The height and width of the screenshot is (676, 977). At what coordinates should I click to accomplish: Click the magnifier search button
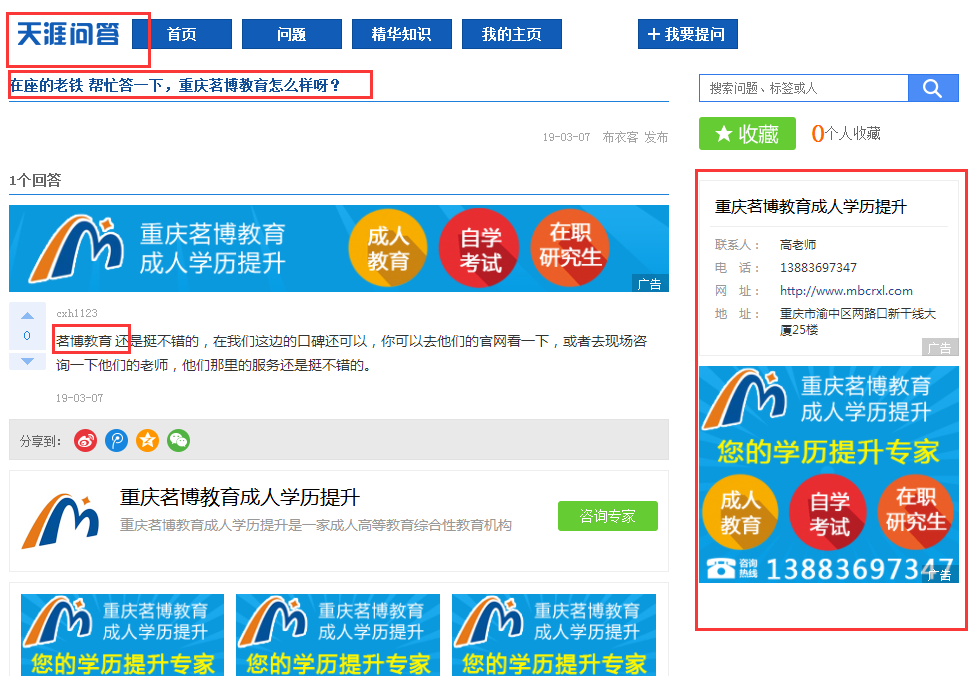click(x=933, y=88)
